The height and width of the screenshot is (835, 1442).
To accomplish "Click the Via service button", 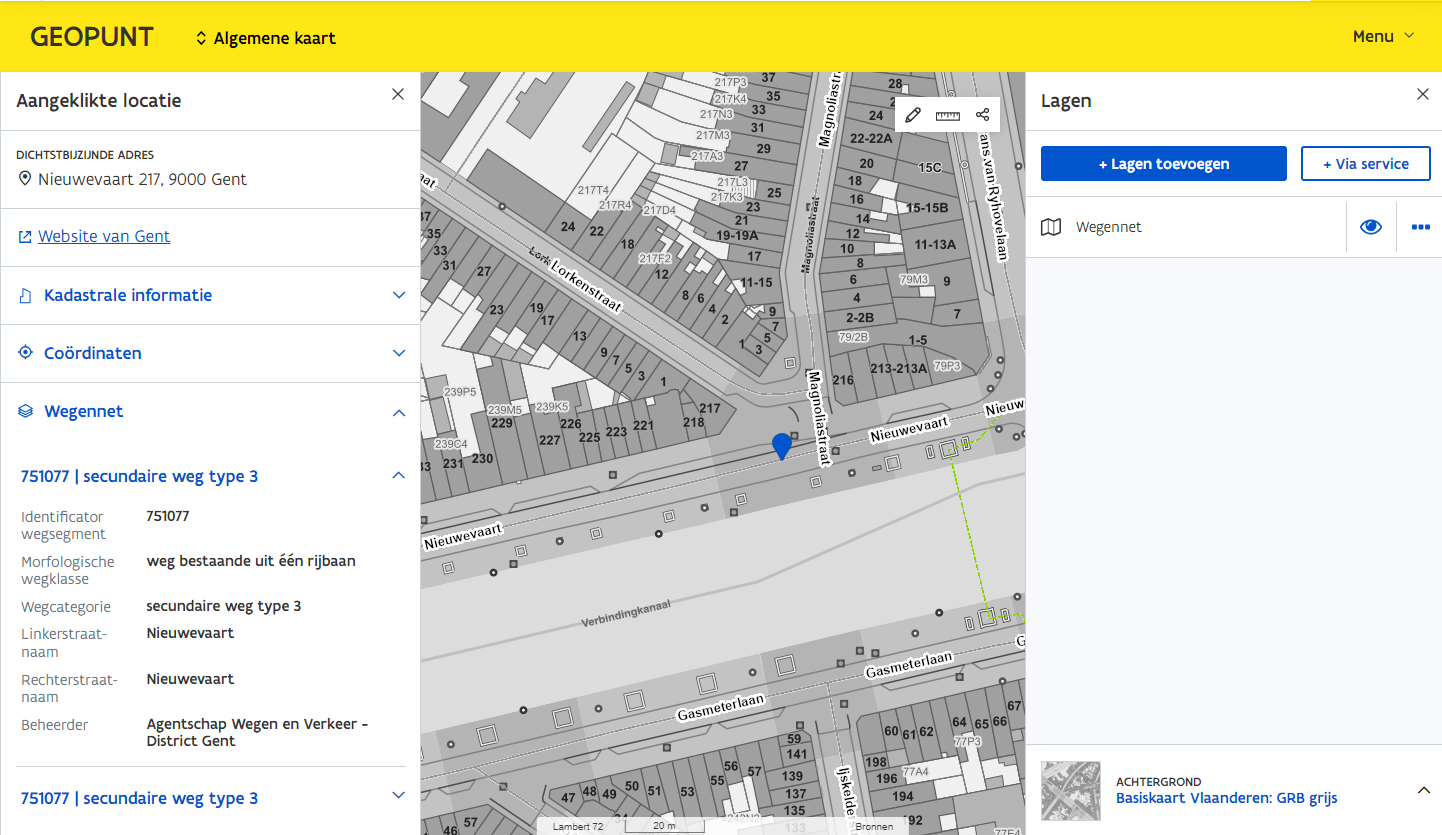I will 1365,164.
